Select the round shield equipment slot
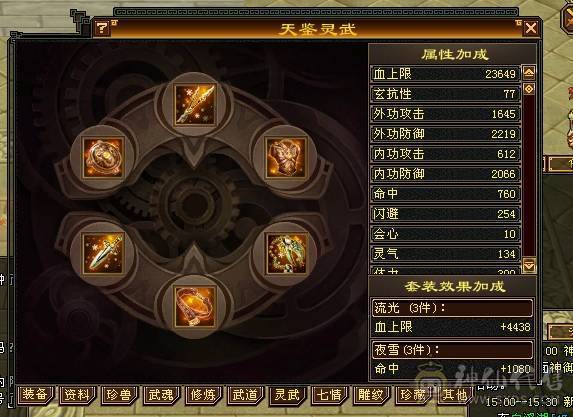 103,158
